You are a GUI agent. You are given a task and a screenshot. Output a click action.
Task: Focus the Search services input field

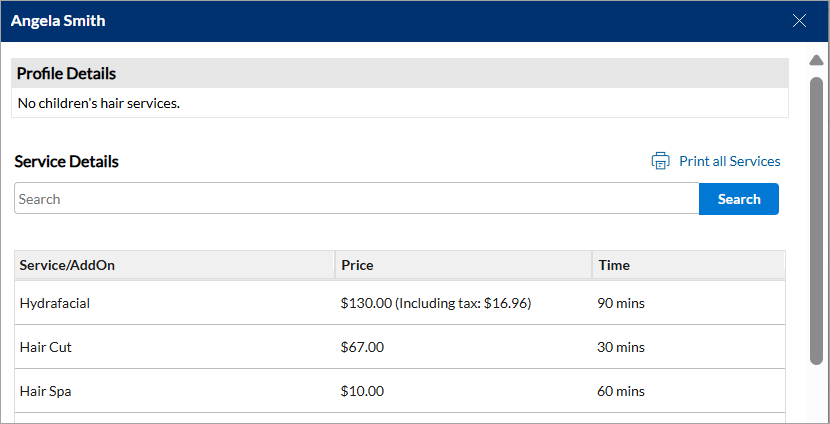[357, 199]
